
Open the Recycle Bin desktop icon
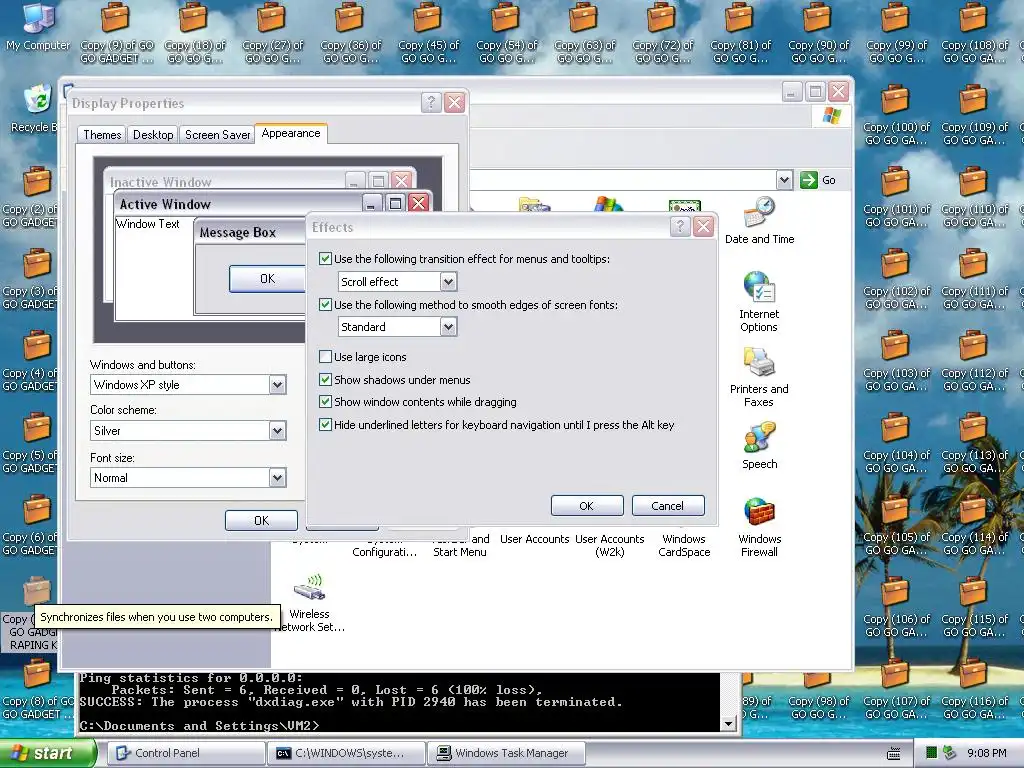click(37, 108)
